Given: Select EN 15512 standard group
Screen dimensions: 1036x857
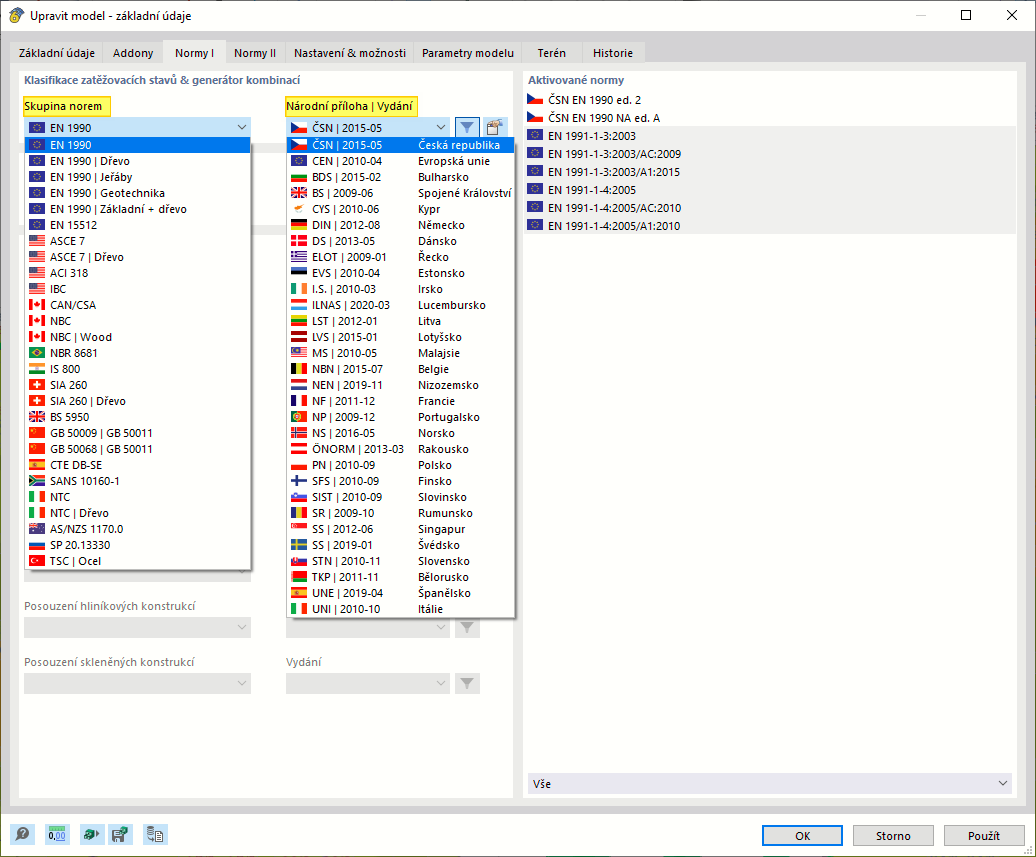Looking at the screenshot, I should pos(137,225).
